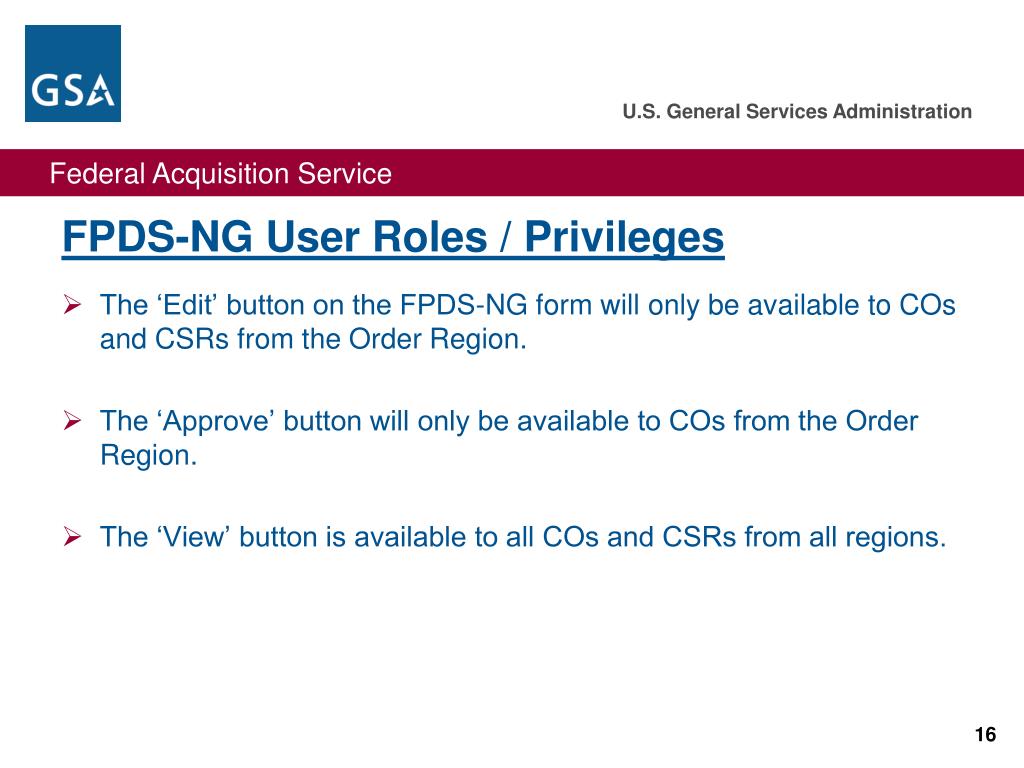Click the slide number 16

point(985,735)
